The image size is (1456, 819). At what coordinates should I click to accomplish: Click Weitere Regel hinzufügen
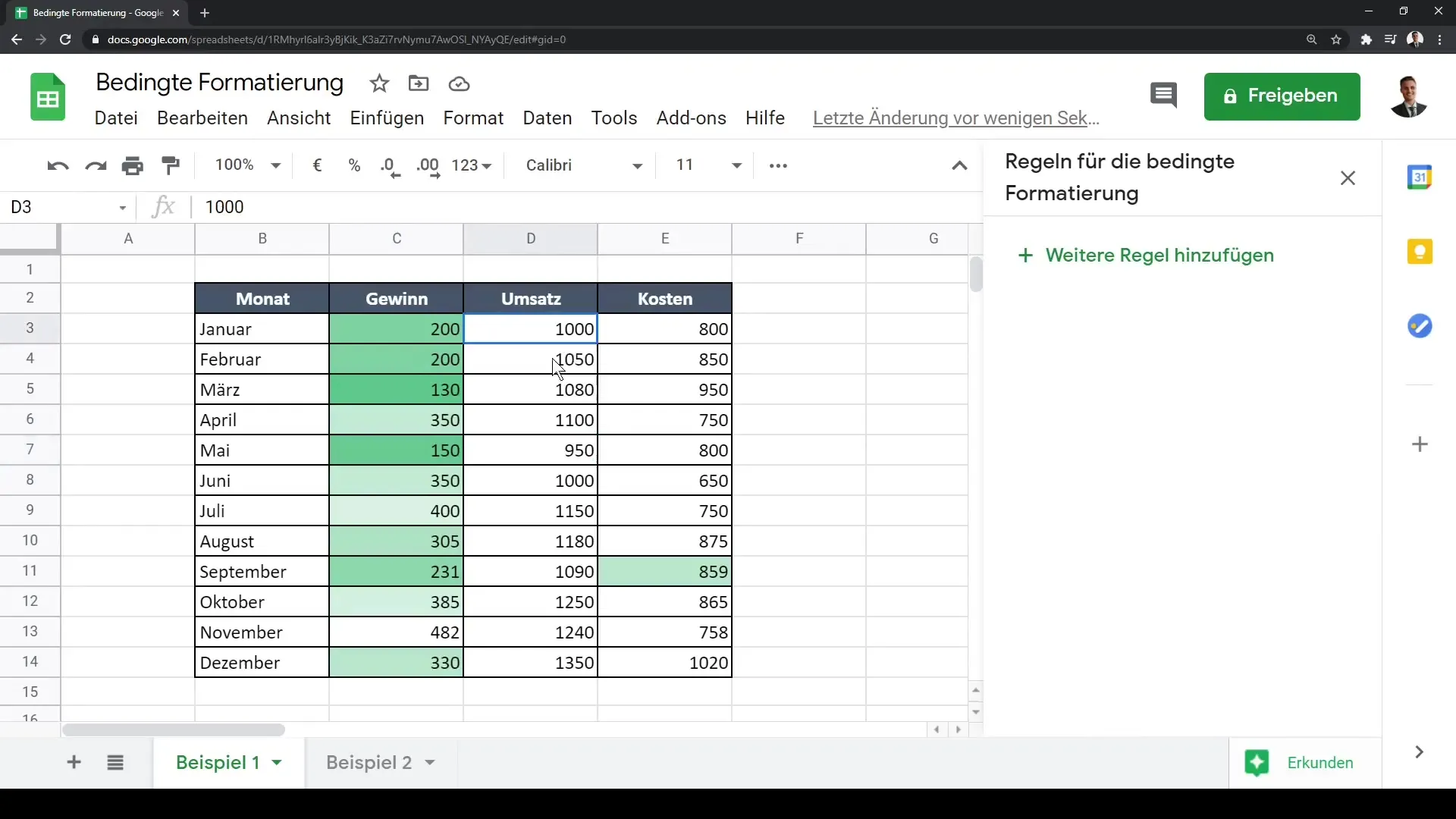tap(1145, 256)
